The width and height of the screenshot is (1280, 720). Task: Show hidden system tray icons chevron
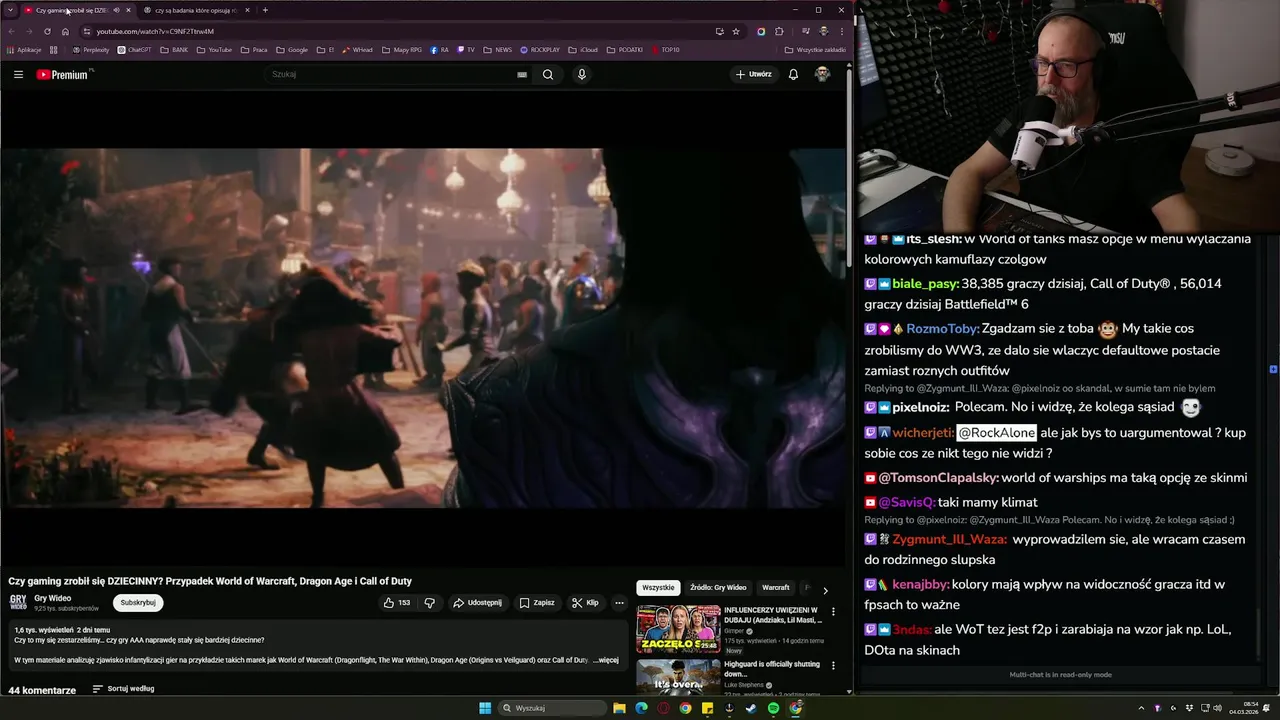[x=1141, y=708]
